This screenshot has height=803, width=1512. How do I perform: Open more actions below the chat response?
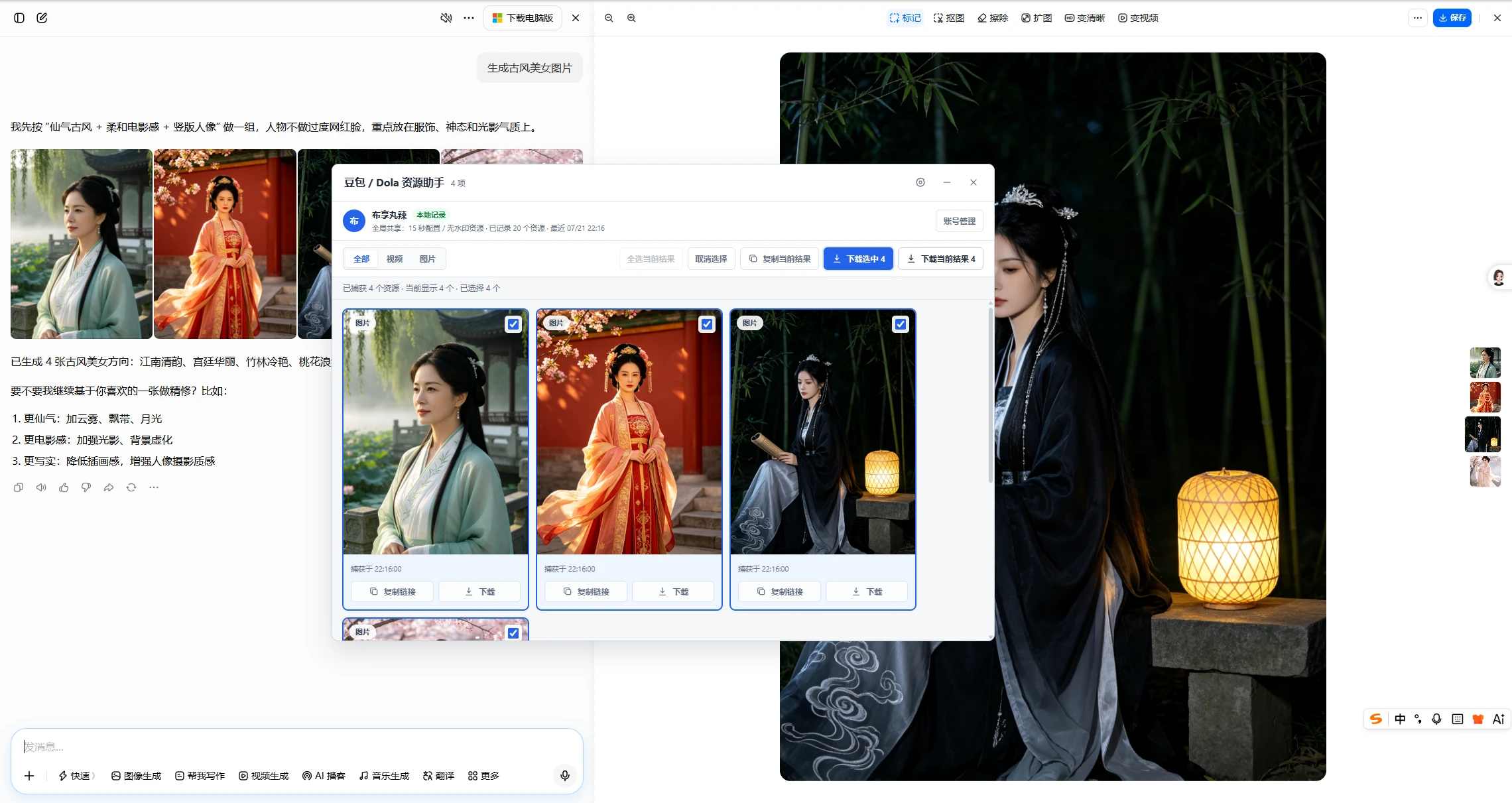point(154,487)
